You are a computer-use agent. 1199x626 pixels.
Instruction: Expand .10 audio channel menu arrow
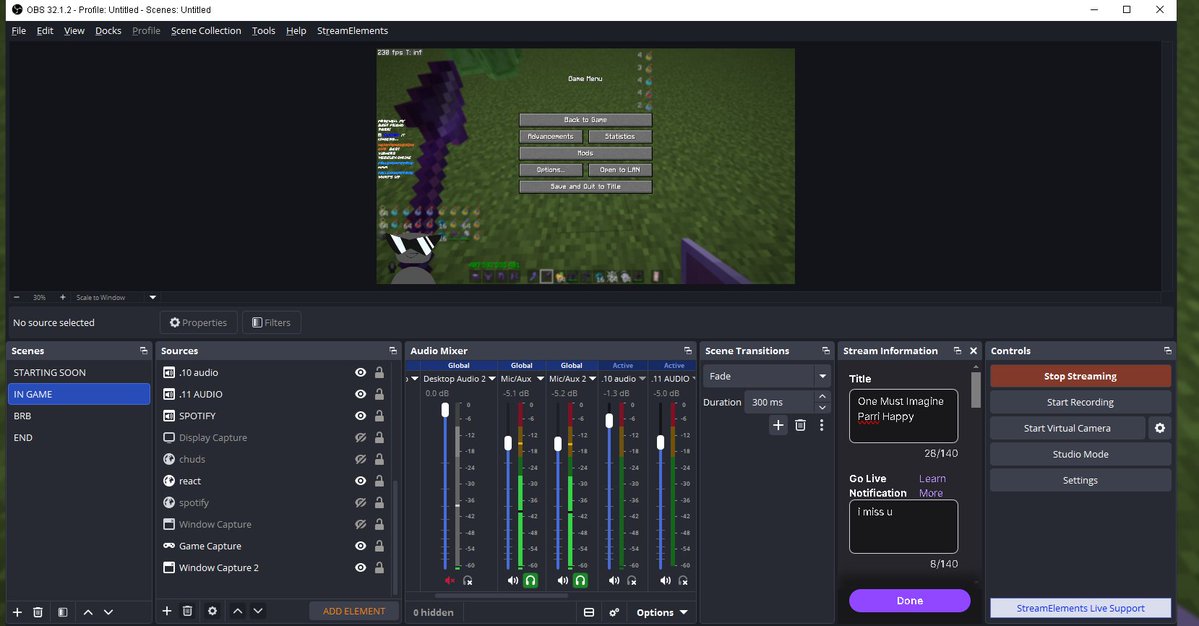(x=642, y=379)
